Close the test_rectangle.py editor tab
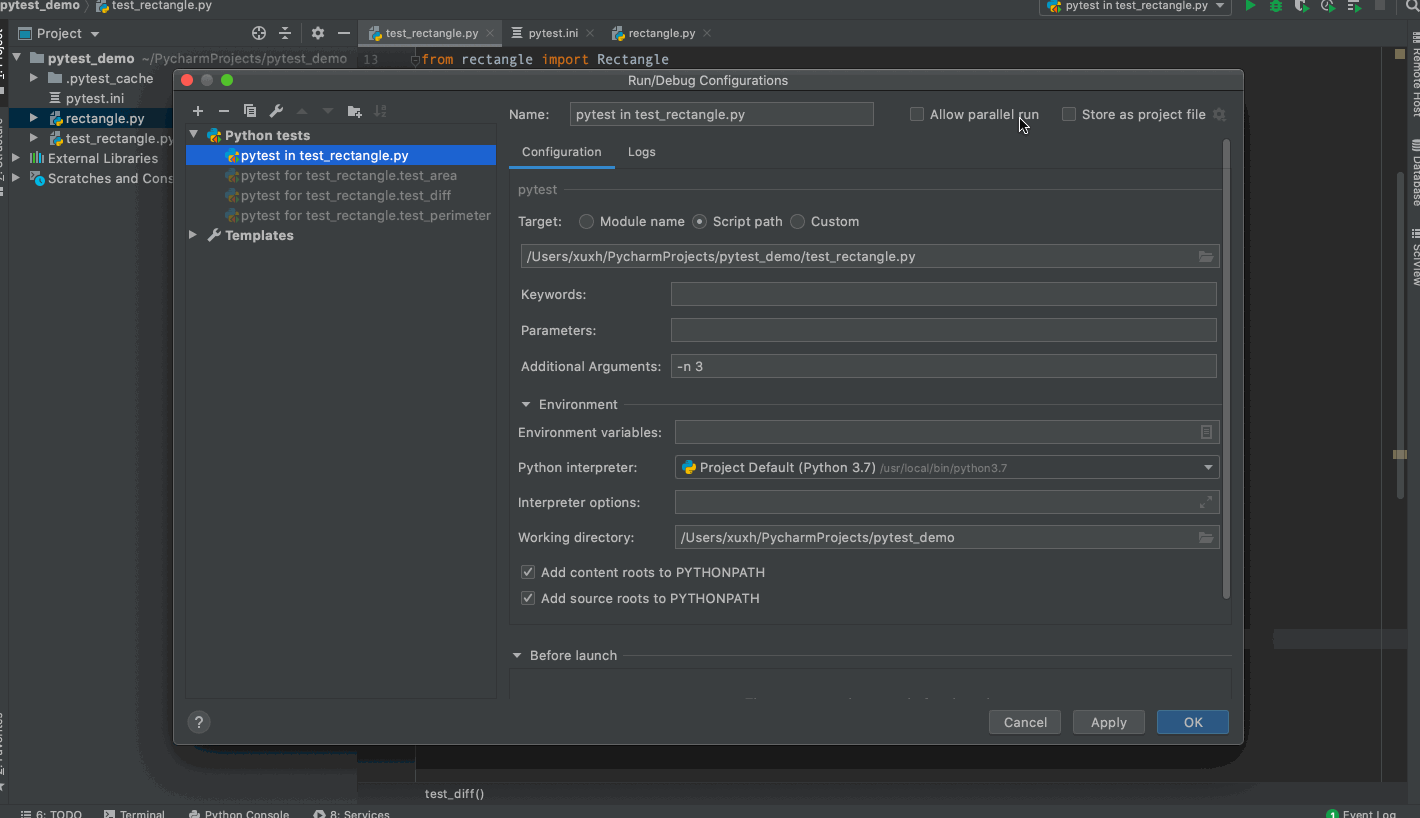The image size is (1420, 818). point(489,33)
